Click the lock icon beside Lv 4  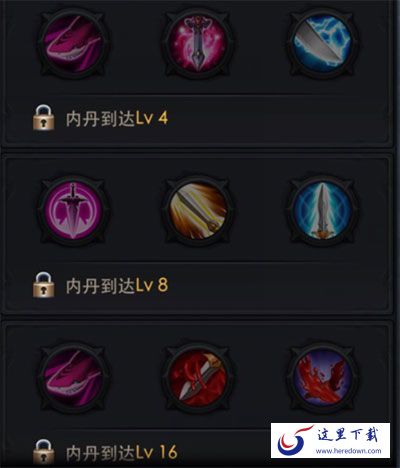(x=44, y=118)
